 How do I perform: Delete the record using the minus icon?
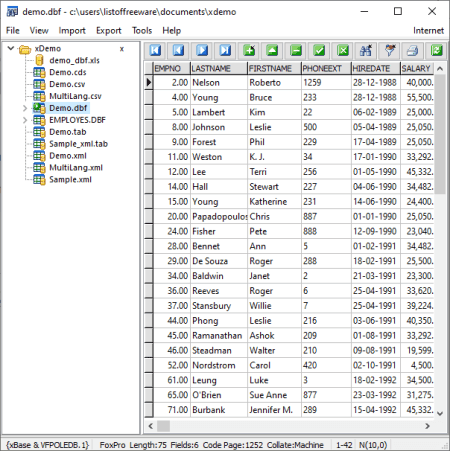[296, 51]
